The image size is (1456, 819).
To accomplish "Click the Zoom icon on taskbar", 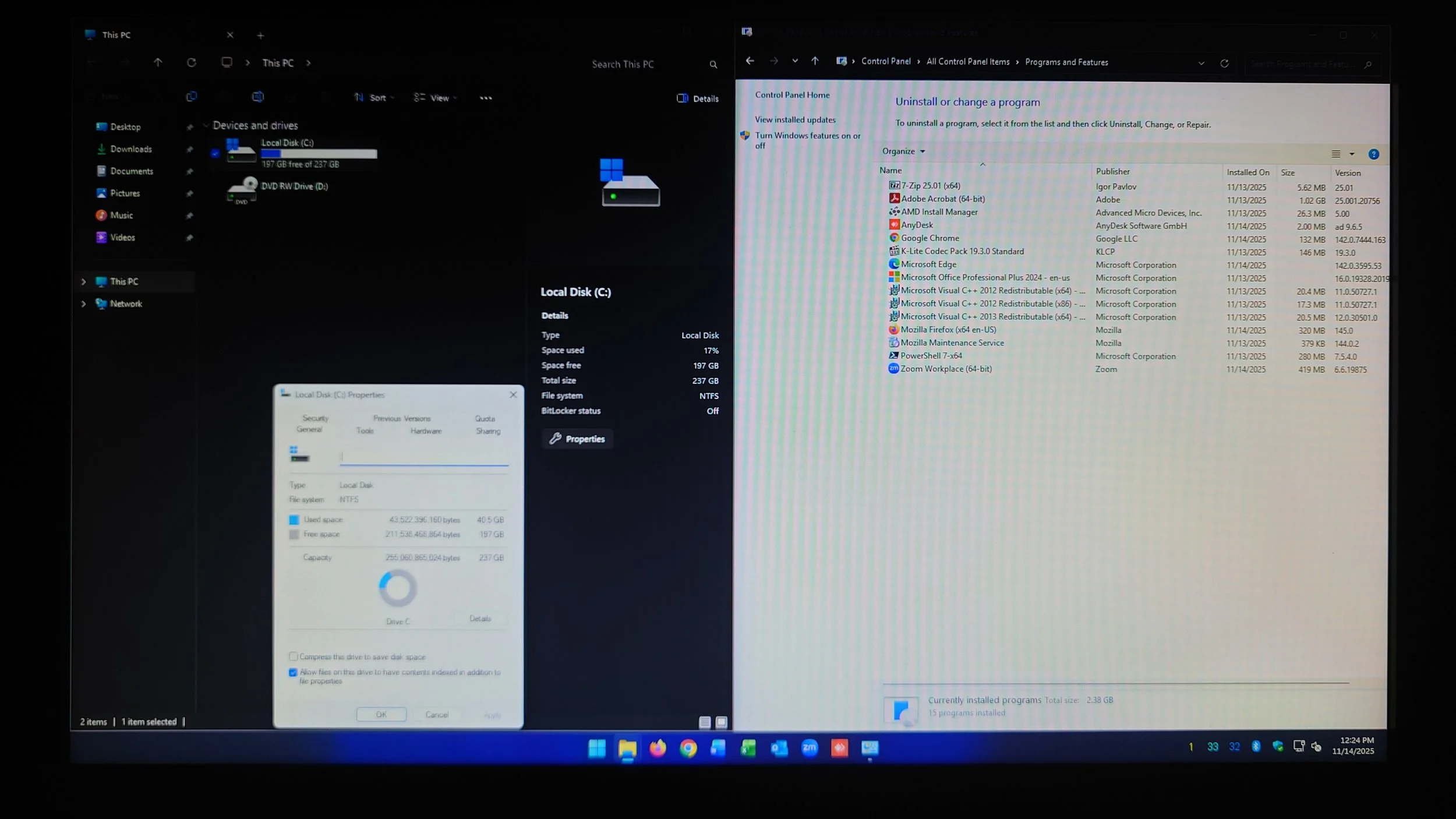I will [809, 748].
